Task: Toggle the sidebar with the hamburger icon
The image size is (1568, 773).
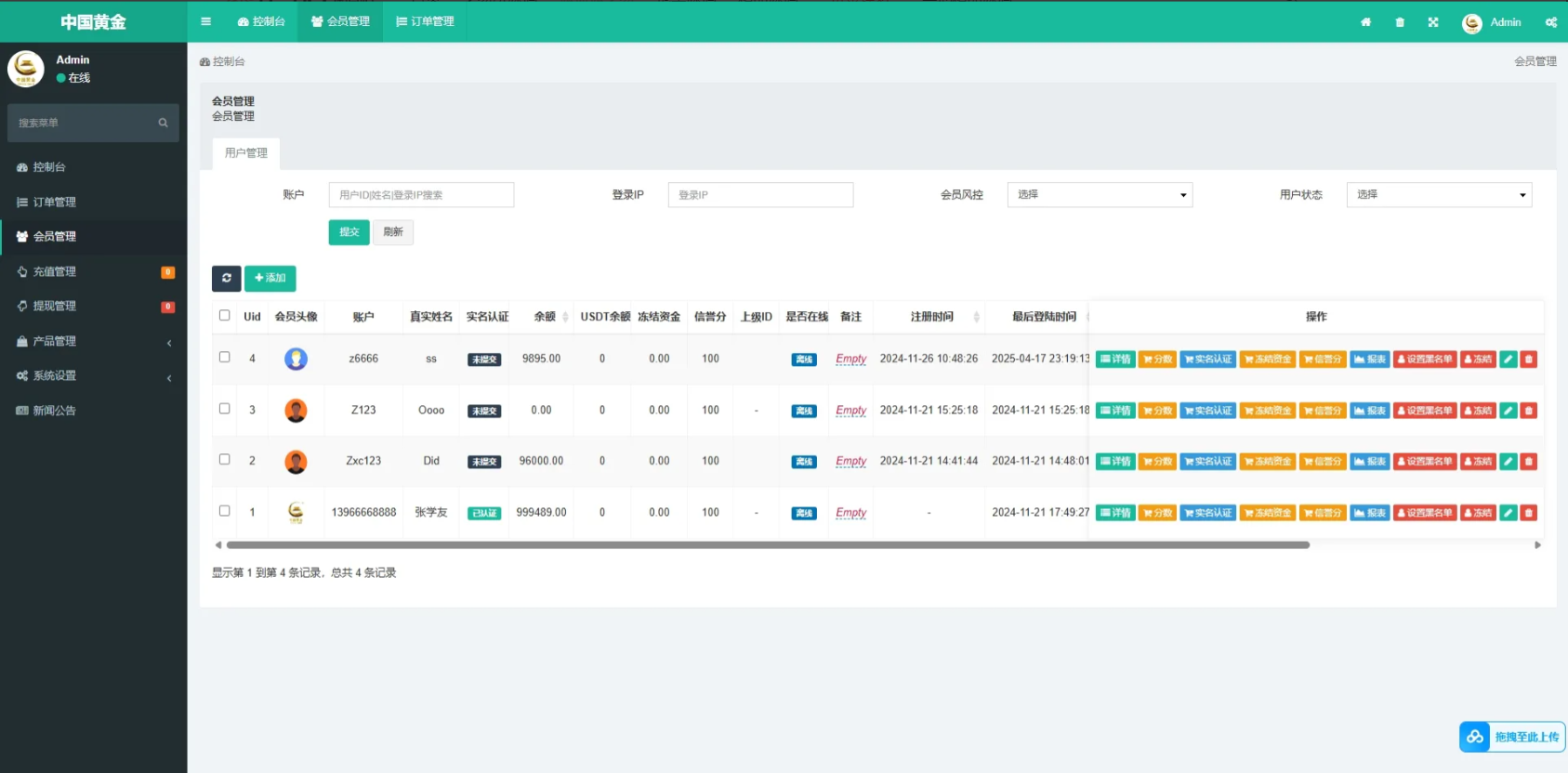Action: 205,21
